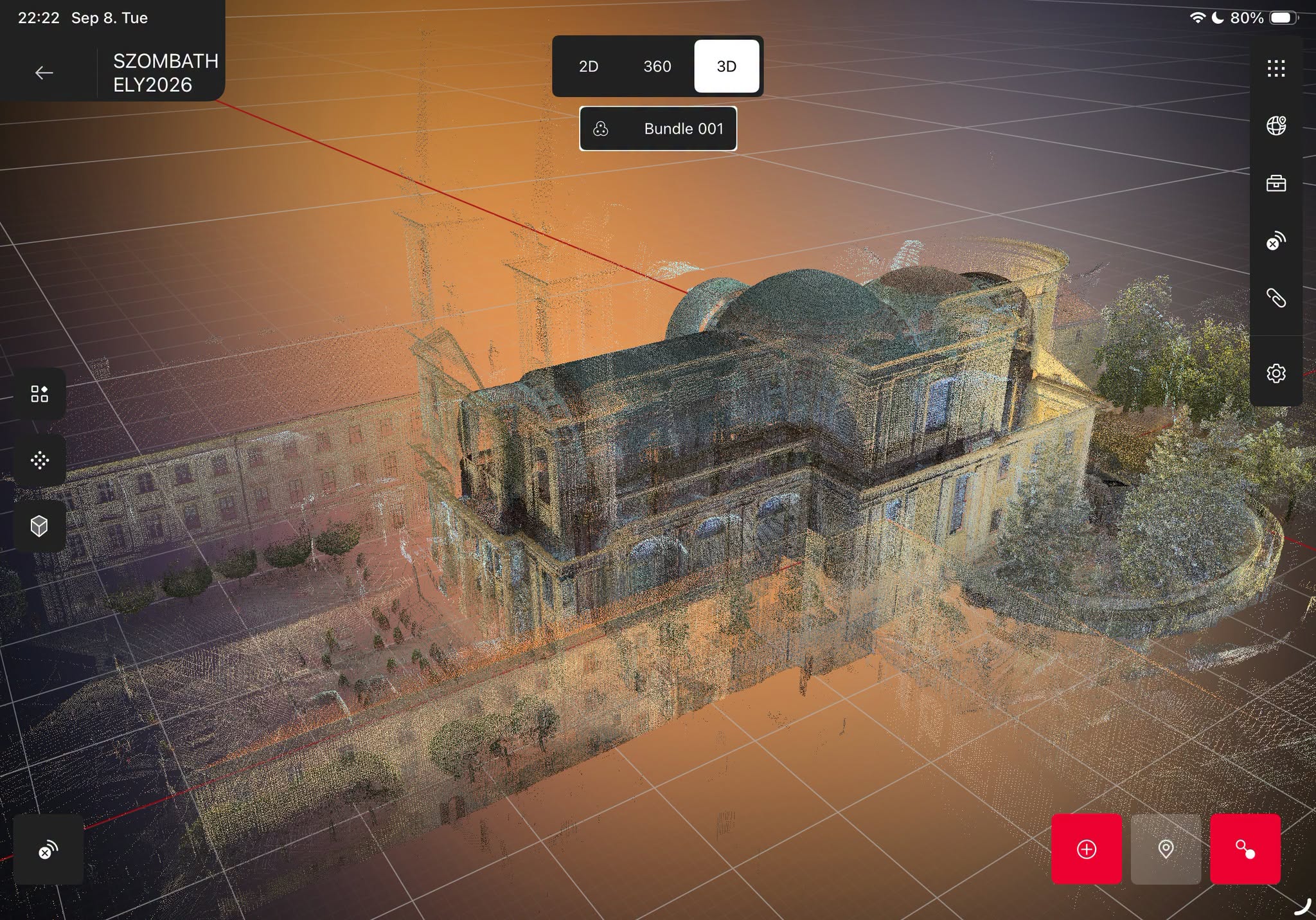Screen dimensions: 1316x920
Task: Open the attachments paperclip icon
Action: [1276, 298]
